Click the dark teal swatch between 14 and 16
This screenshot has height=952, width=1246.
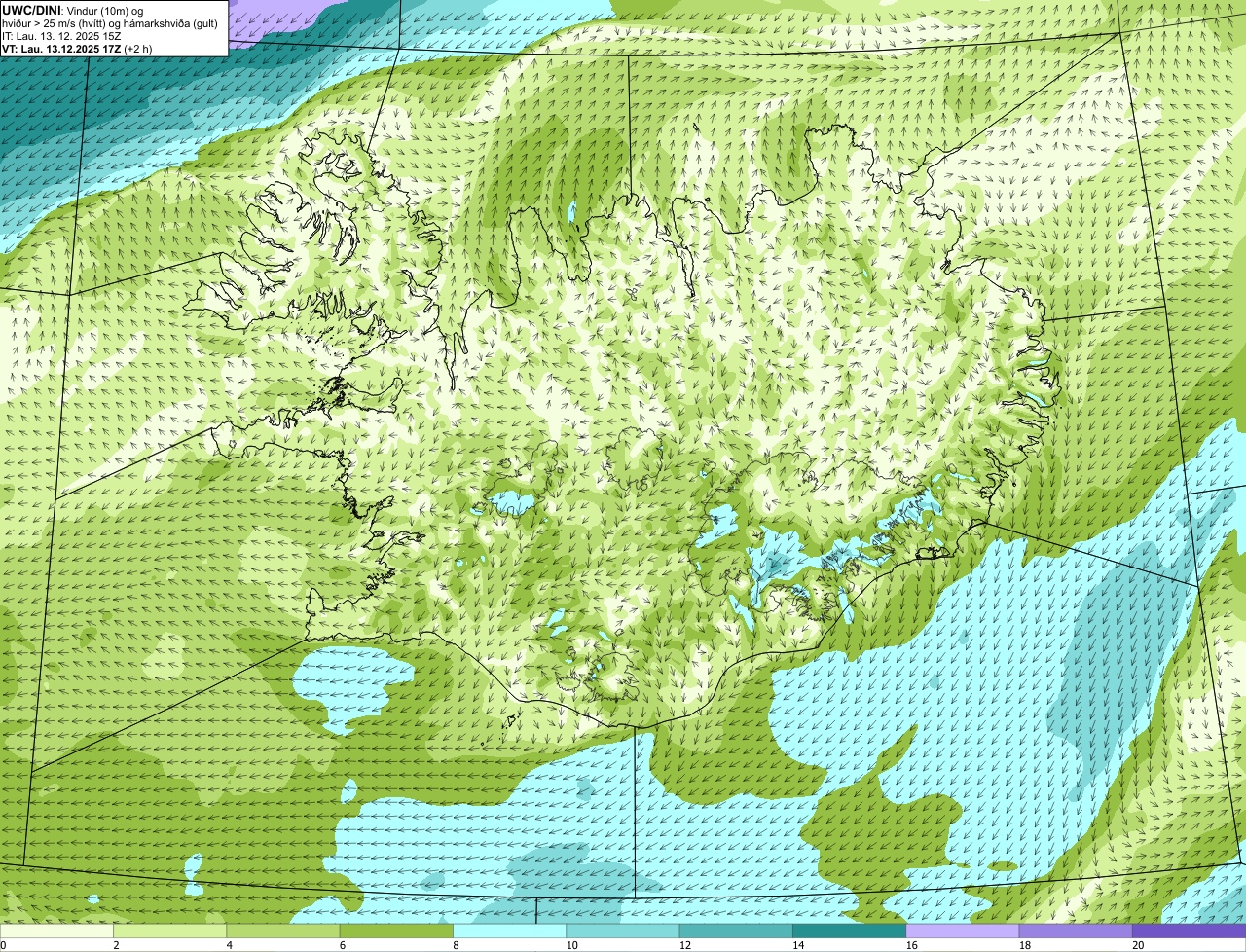tap(850, 932)
